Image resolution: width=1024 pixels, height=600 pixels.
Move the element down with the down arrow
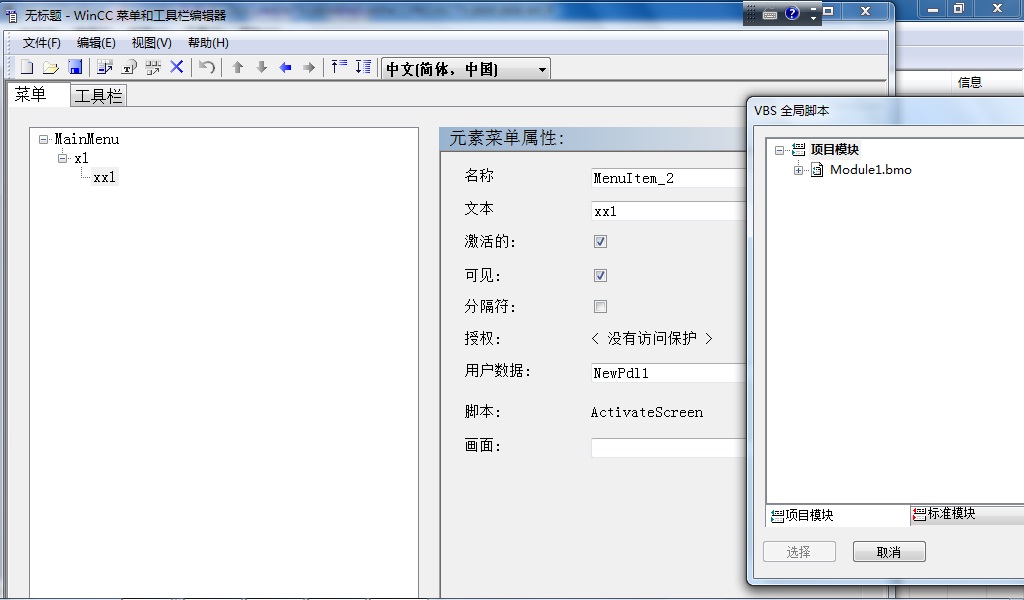[x=261, y=67]
